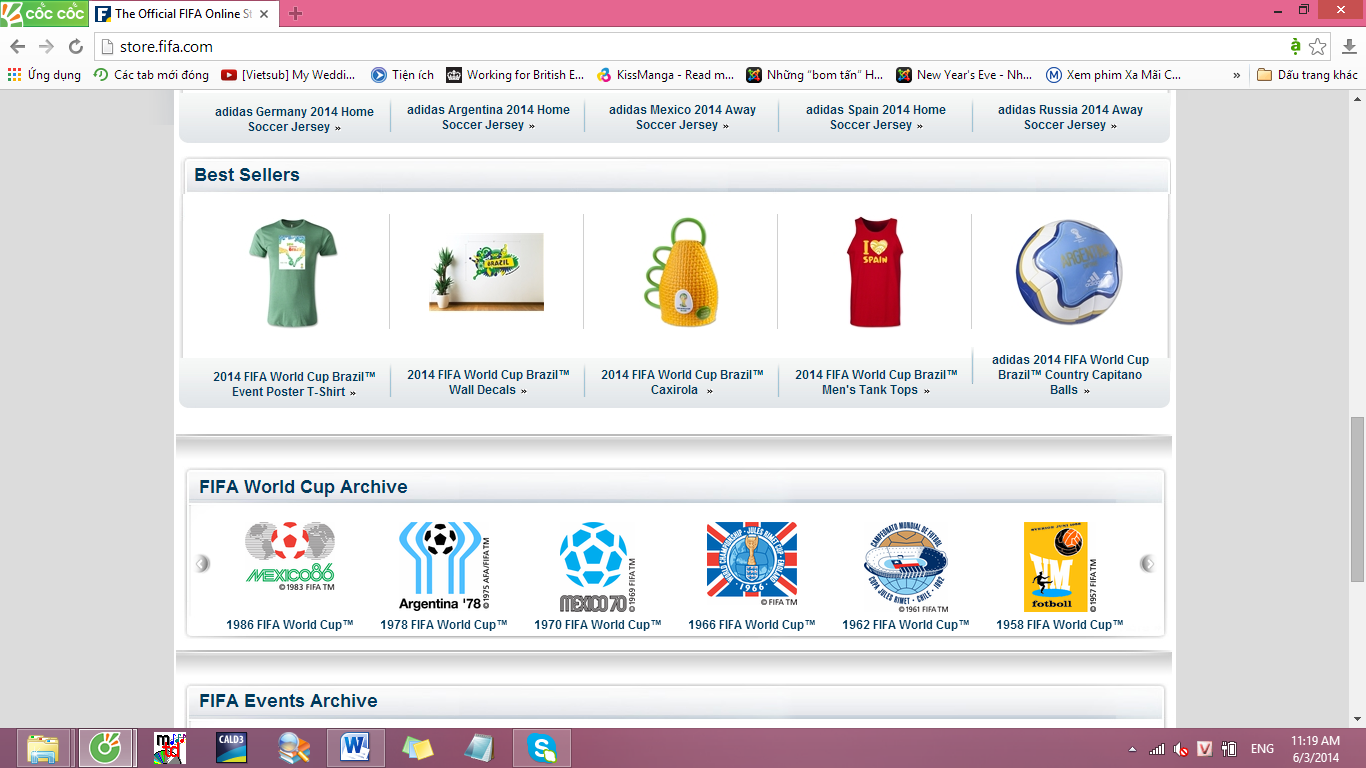The height and width of the screenshot is (768, 1366).
Task: Open the [Vietsub] My Weddi... YouTube bookmark
Action: pos(288,75)
